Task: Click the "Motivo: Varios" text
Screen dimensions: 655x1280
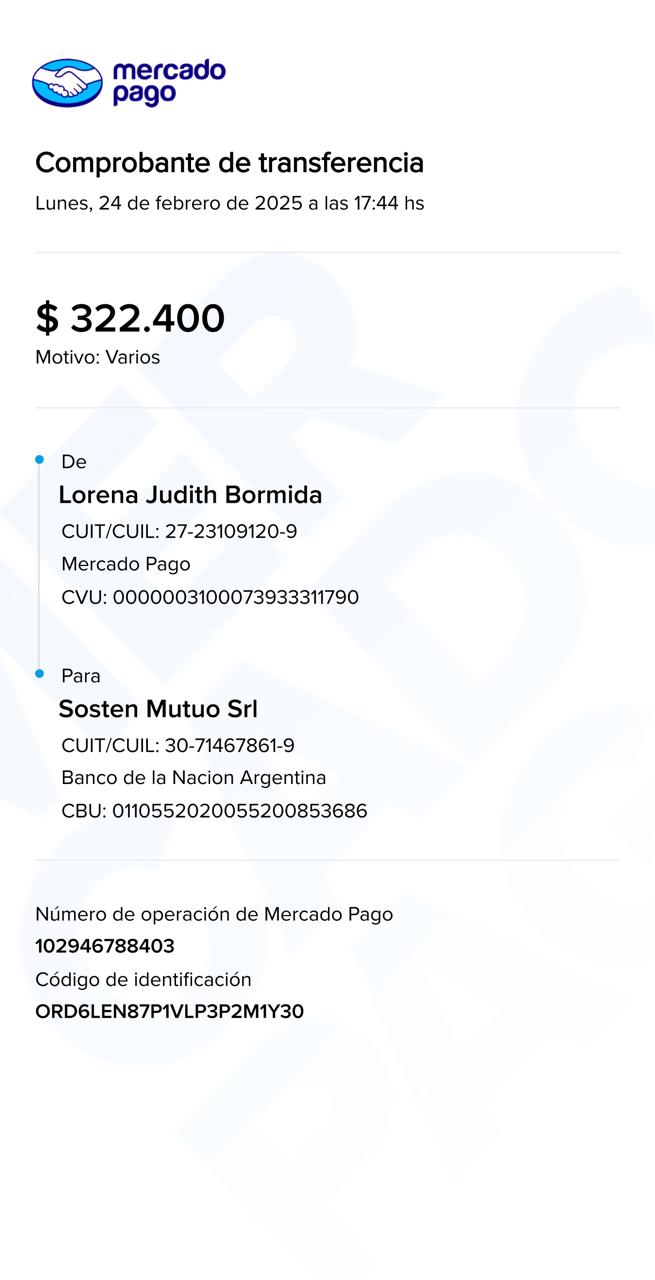Action: pyautogui.click(x=97, y=357)
